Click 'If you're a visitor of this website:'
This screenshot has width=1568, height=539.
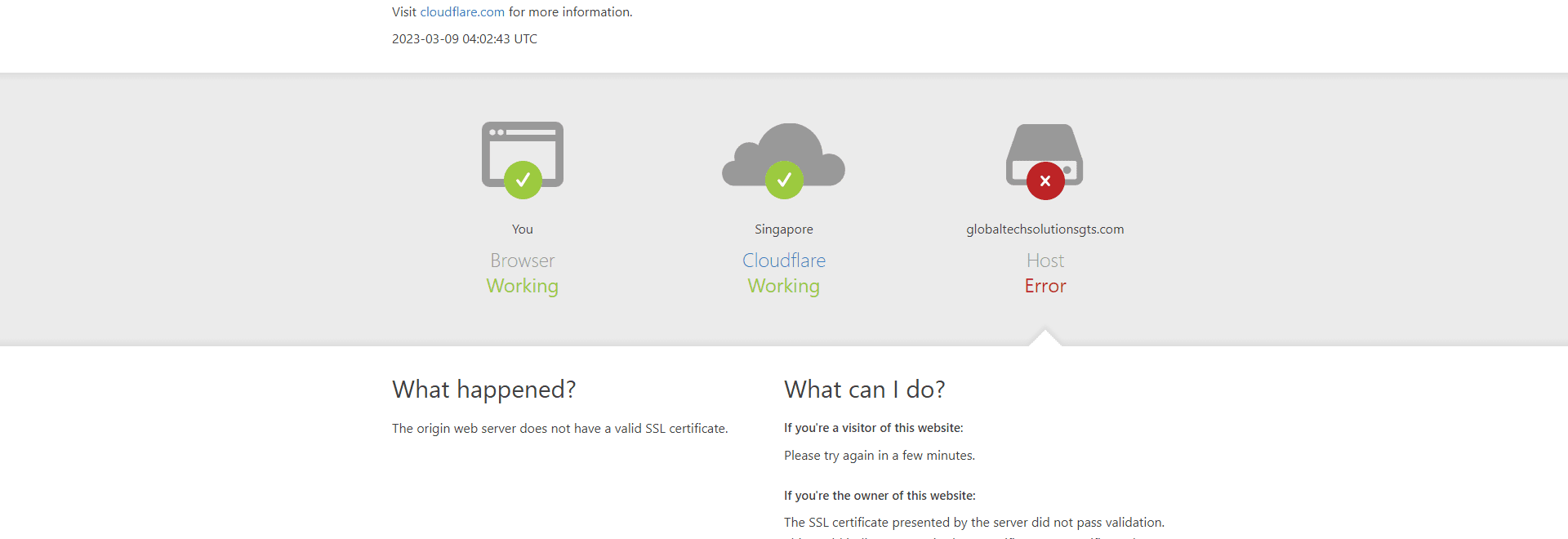[x=874, y=428]
